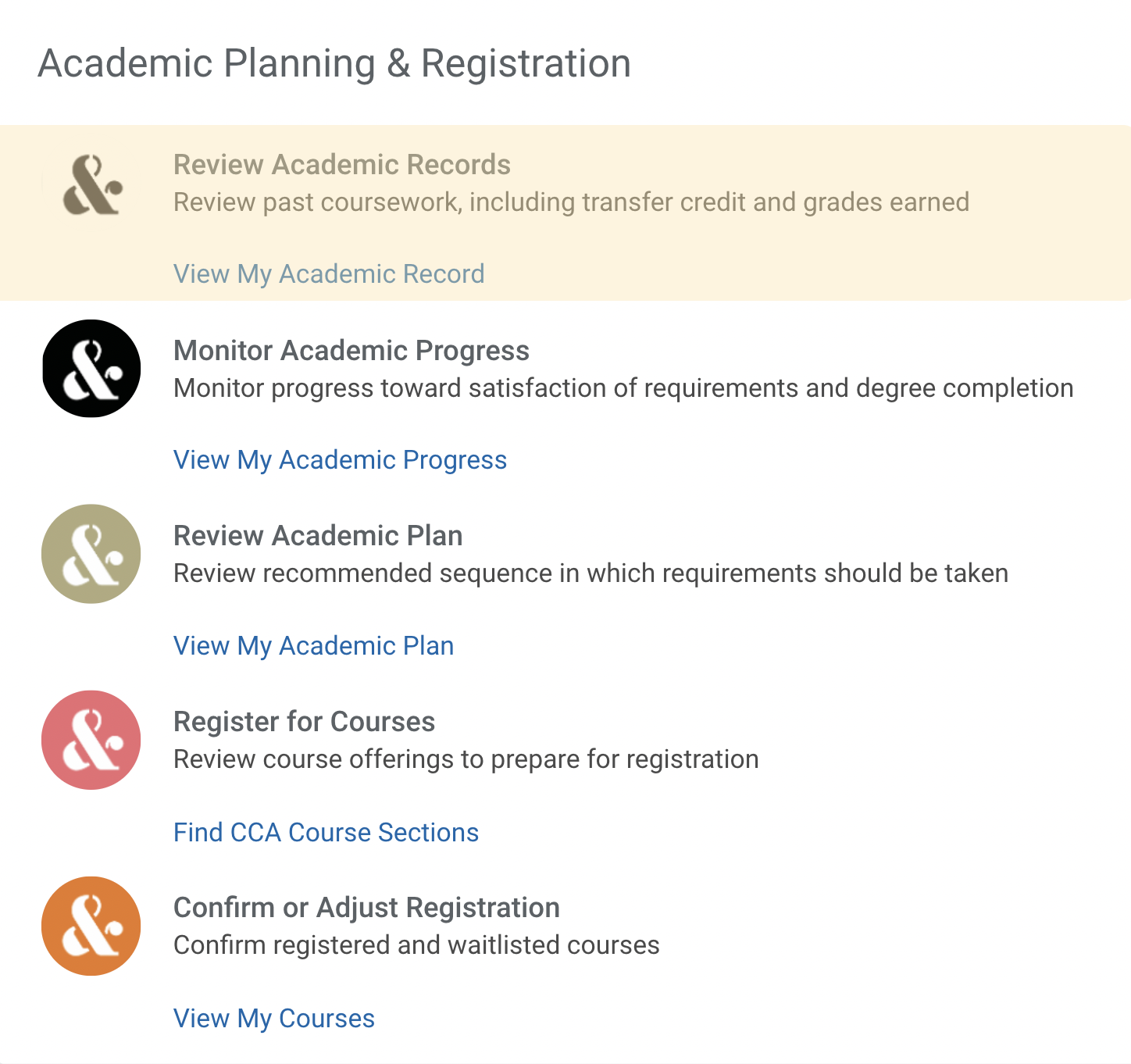Click the Academic Planning & Registration title
This screenshot has height=1064, width=1131.
click(334, 63)
